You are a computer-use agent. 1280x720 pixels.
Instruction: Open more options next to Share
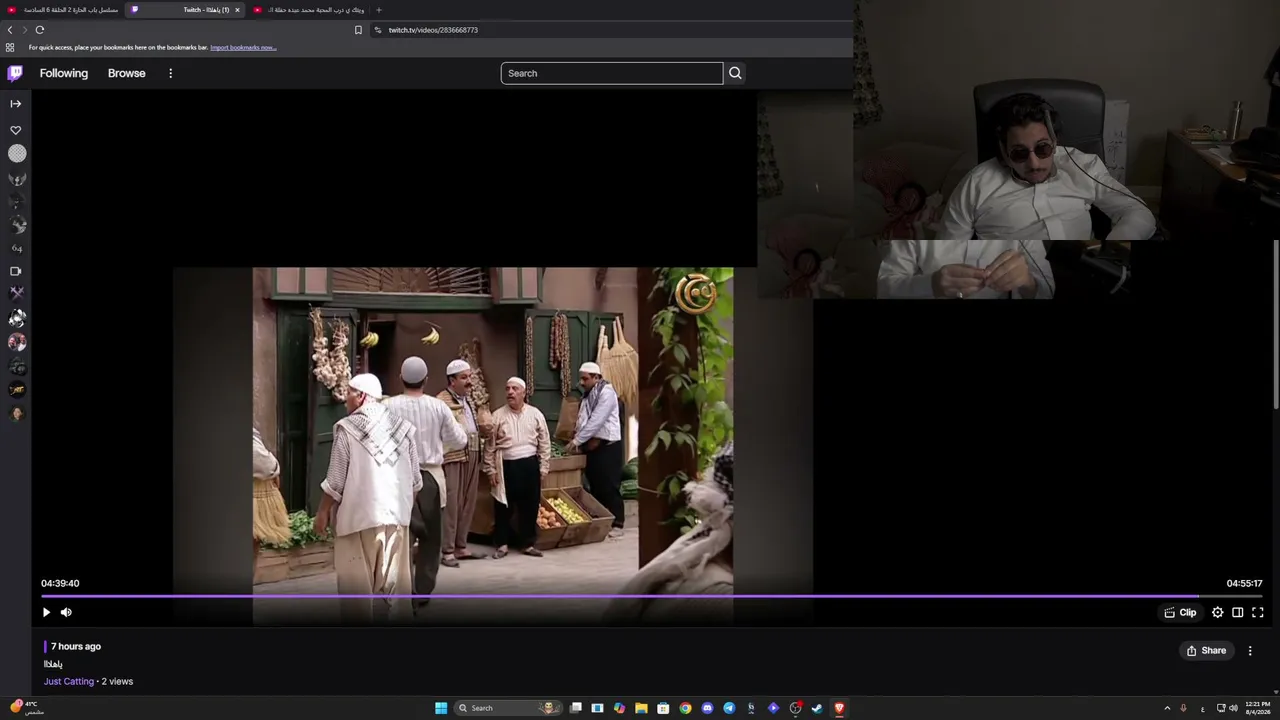pyautogui.click(x=1249, y=650)
